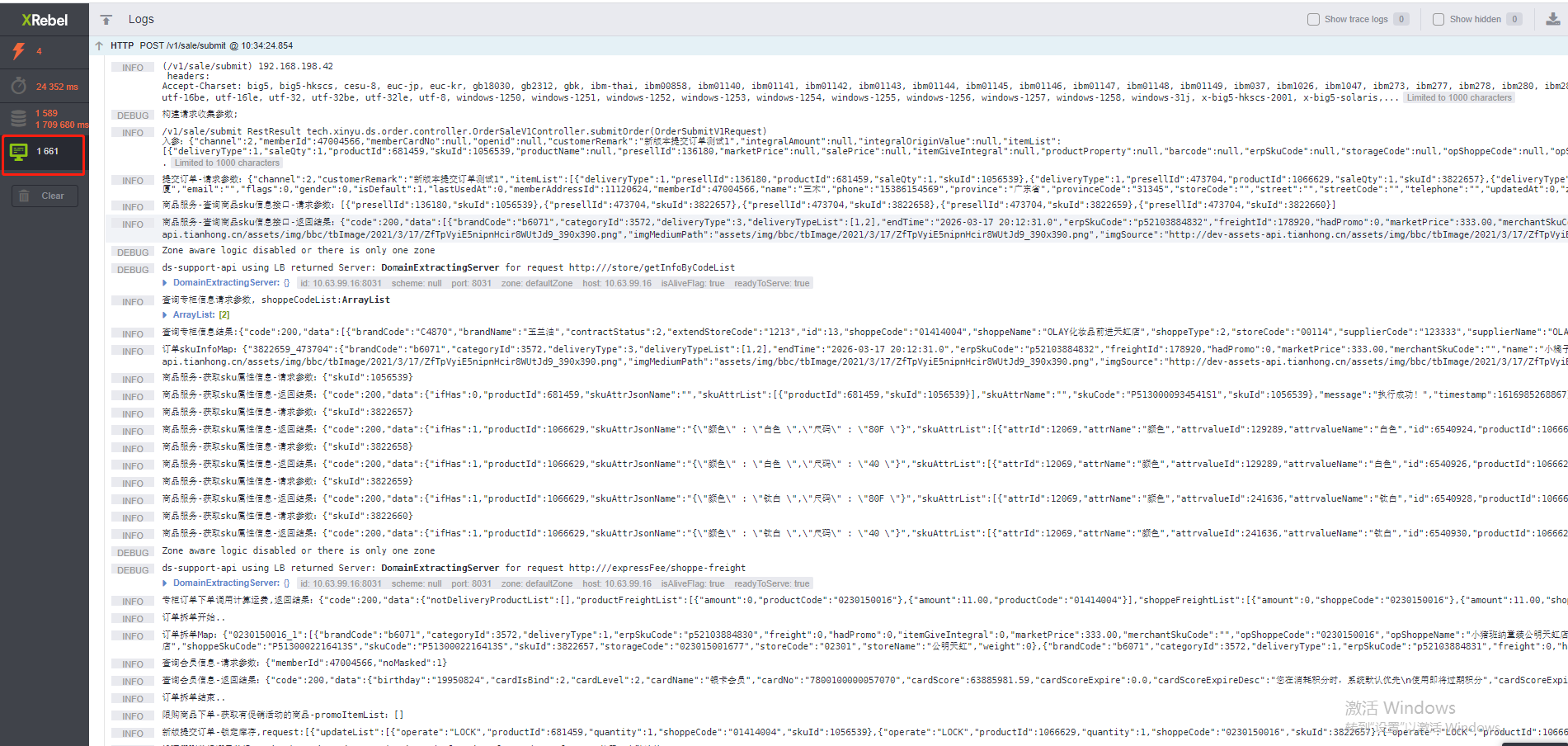1568x746 pixels.
Task: Select the log line with {"skuId":1056539}
Action: [287, 377]
